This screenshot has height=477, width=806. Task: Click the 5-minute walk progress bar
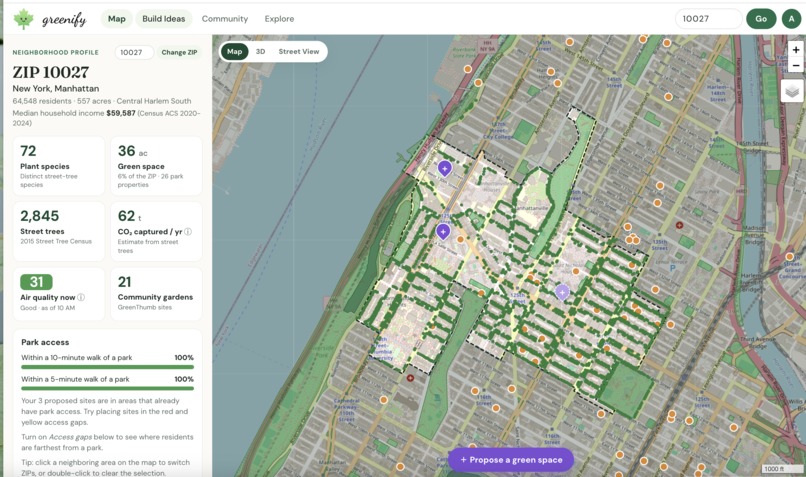tap(107, 389)
